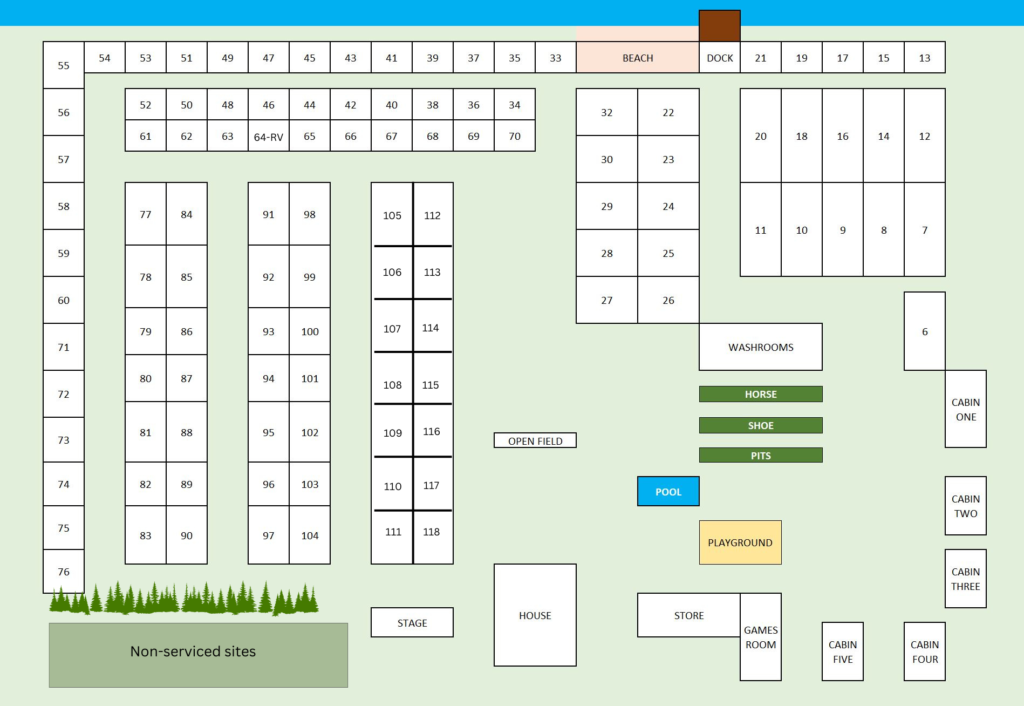Select CABIN ONE
This screenshot has height=706, width=1024.
point(965,409)
